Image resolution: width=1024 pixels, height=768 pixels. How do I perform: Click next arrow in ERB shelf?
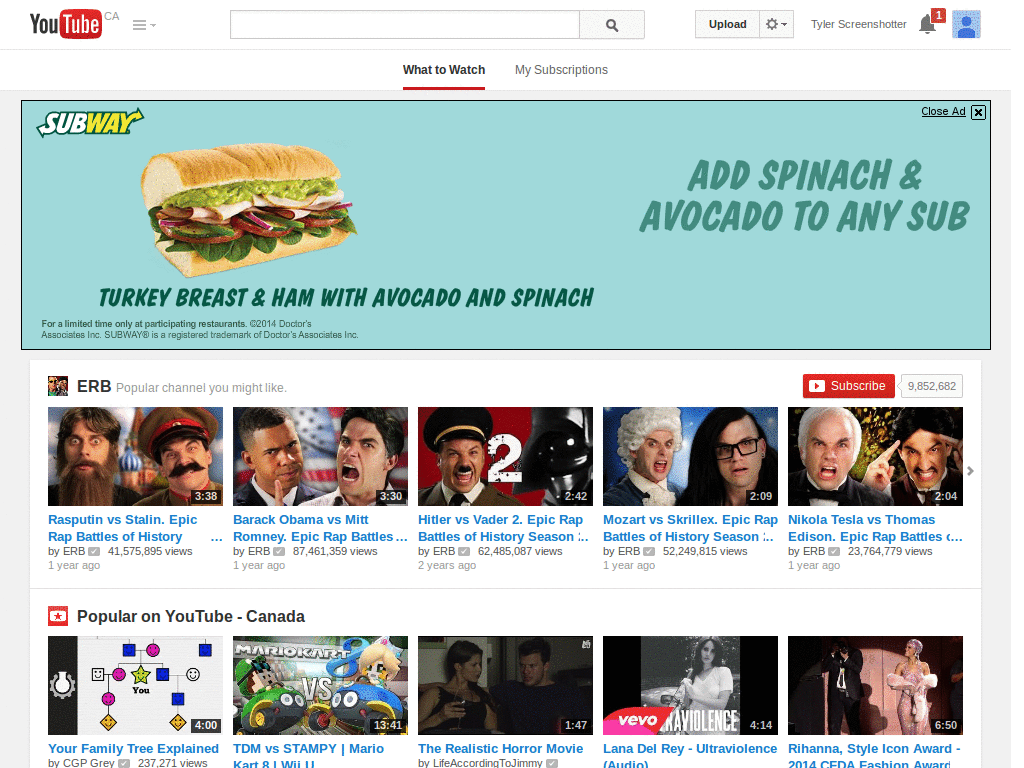pyautogui.click(x=970, y=471)
